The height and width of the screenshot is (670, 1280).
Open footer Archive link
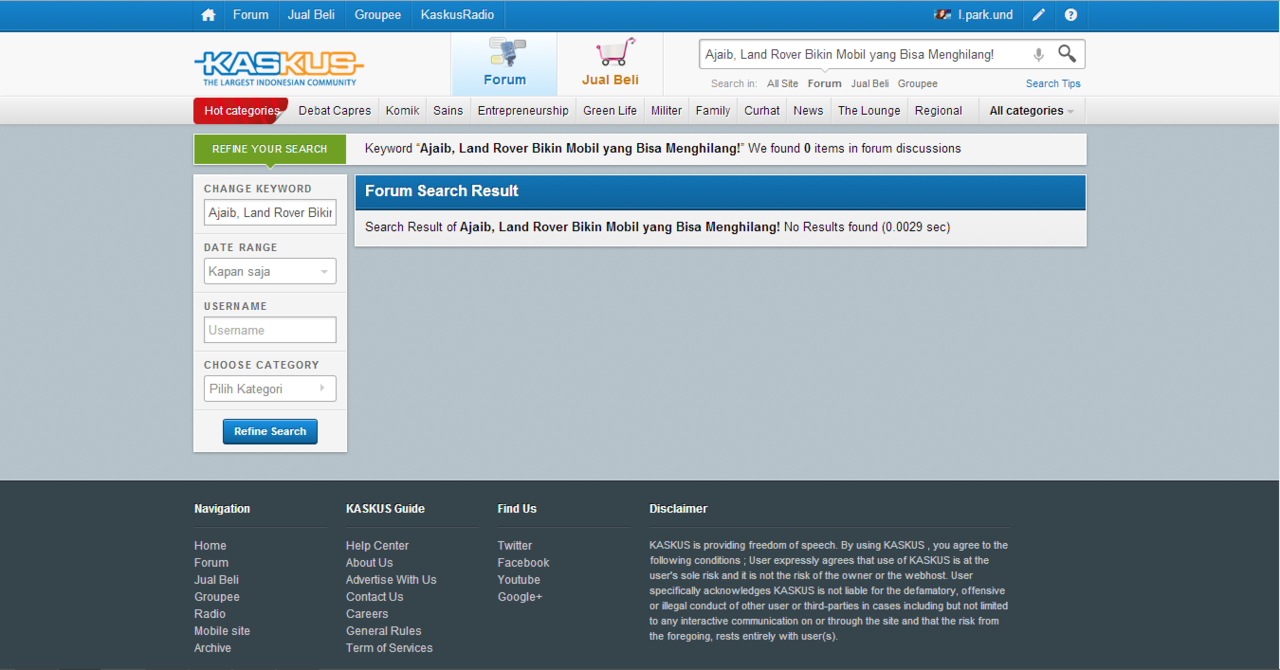pyautogui.click(x=212, y=648)
